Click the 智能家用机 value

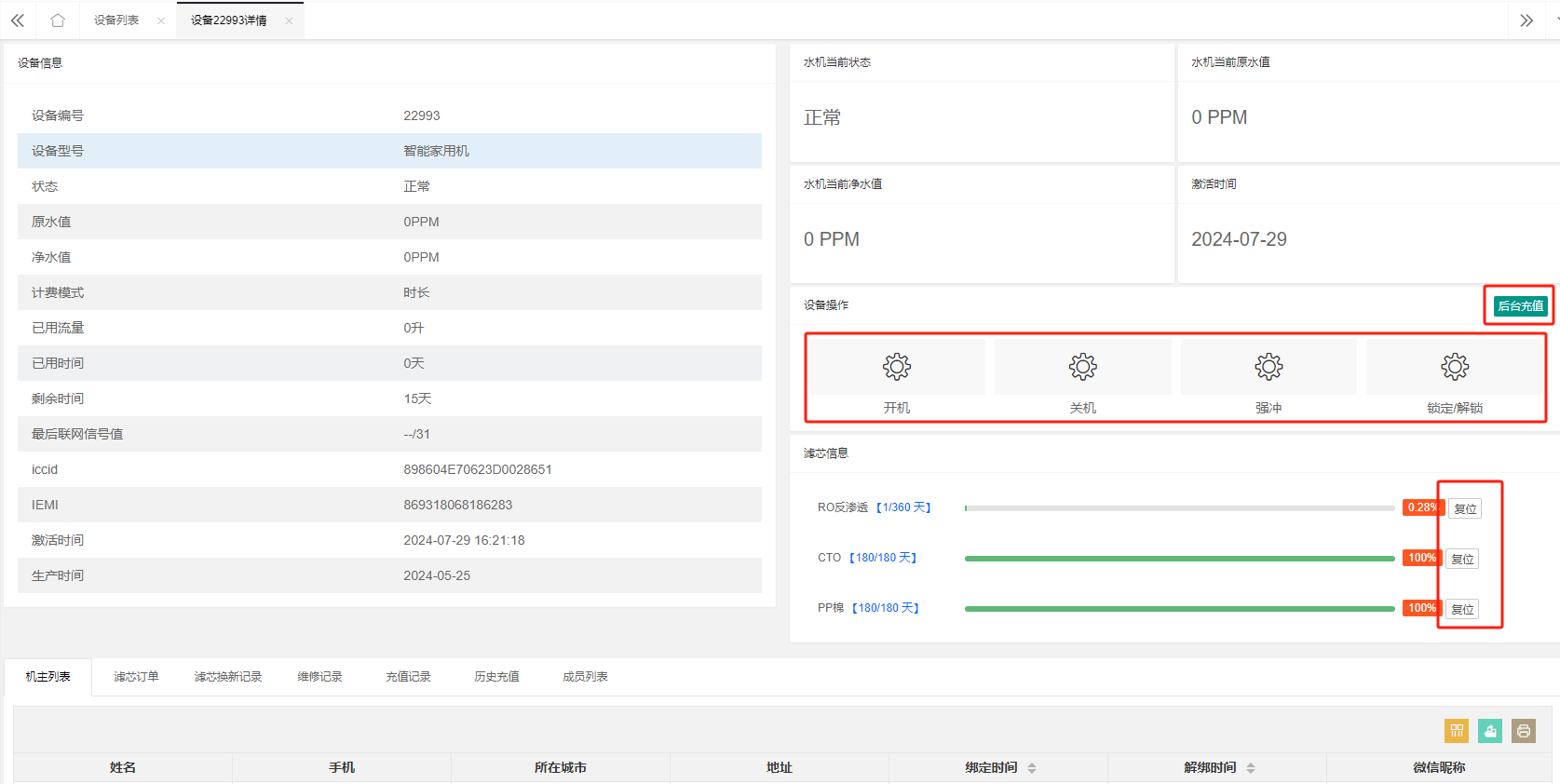tap(436, 151)
